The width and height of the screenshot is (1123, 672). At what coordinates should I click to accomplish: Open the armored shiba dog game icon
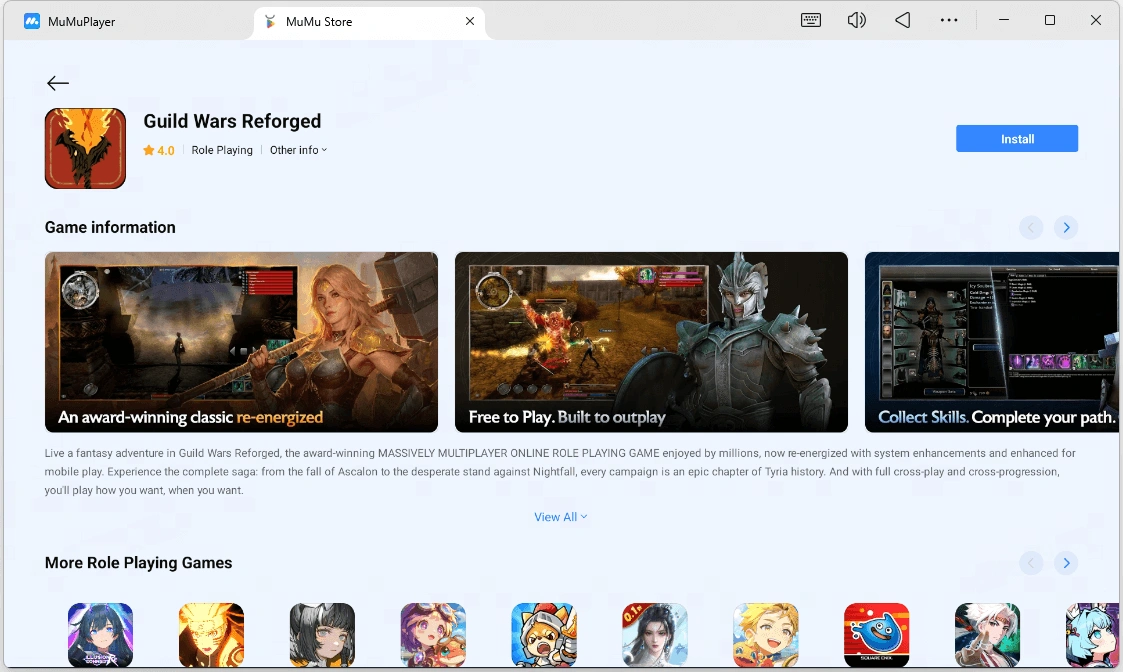tap(544, 635)
